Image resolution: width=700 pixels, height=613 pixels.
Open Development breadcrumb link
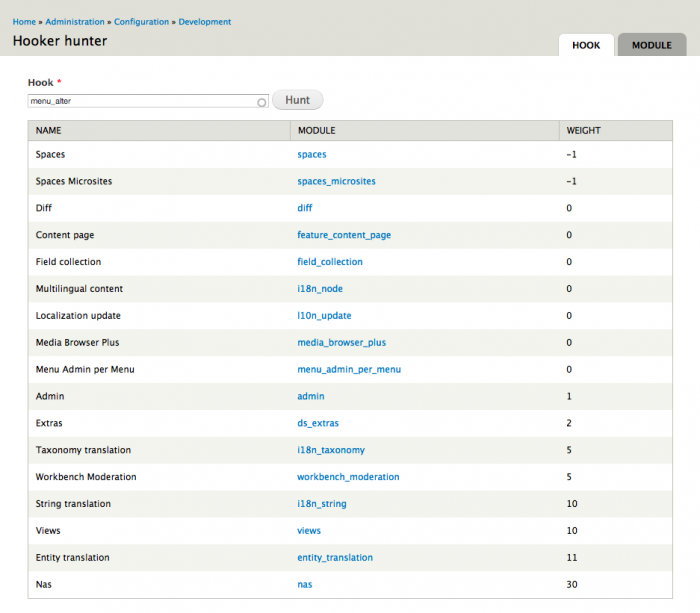pyautogui.click(x=204, y=22)
